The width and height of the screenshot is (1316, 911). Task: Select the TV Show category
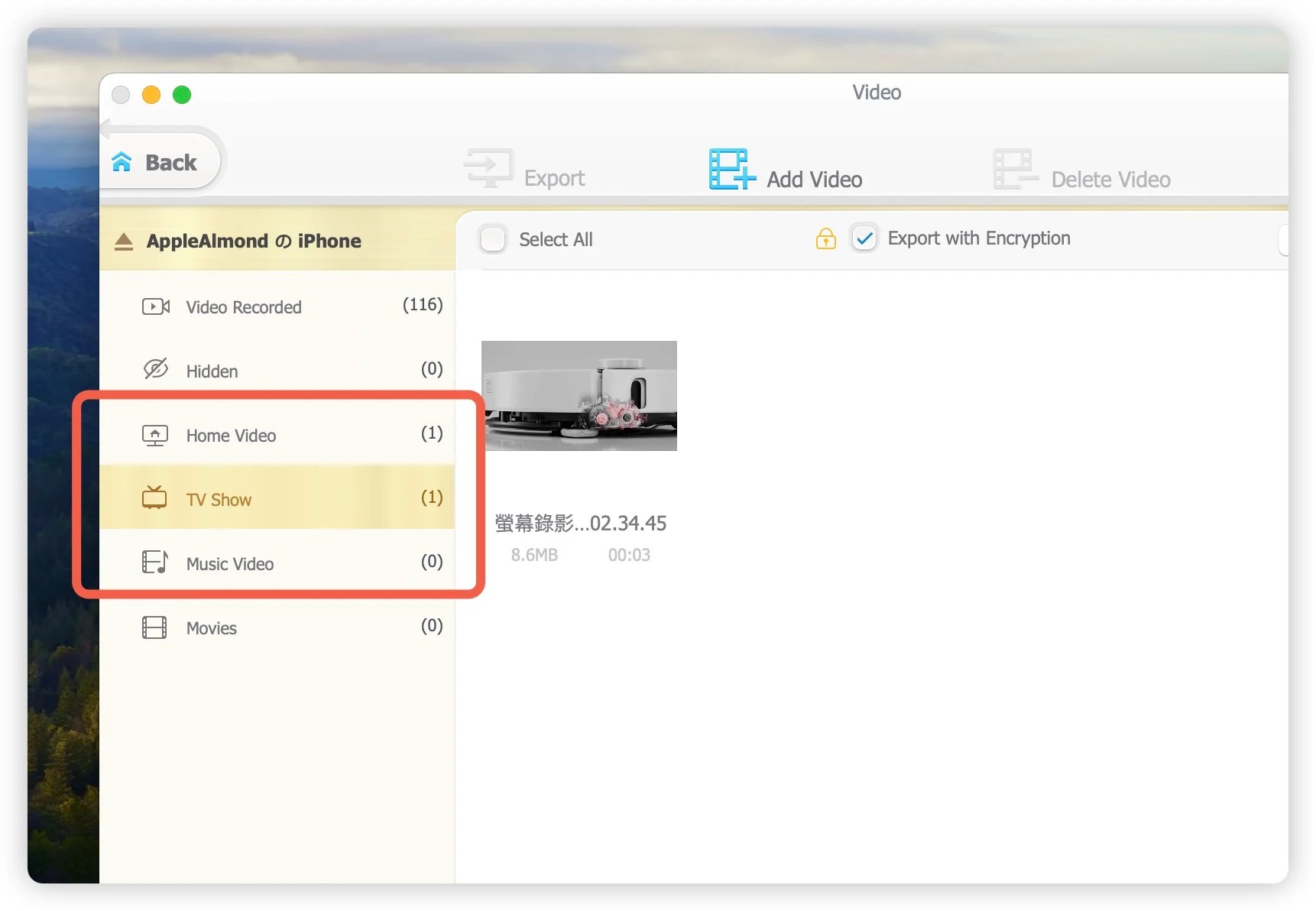point(277,498)
